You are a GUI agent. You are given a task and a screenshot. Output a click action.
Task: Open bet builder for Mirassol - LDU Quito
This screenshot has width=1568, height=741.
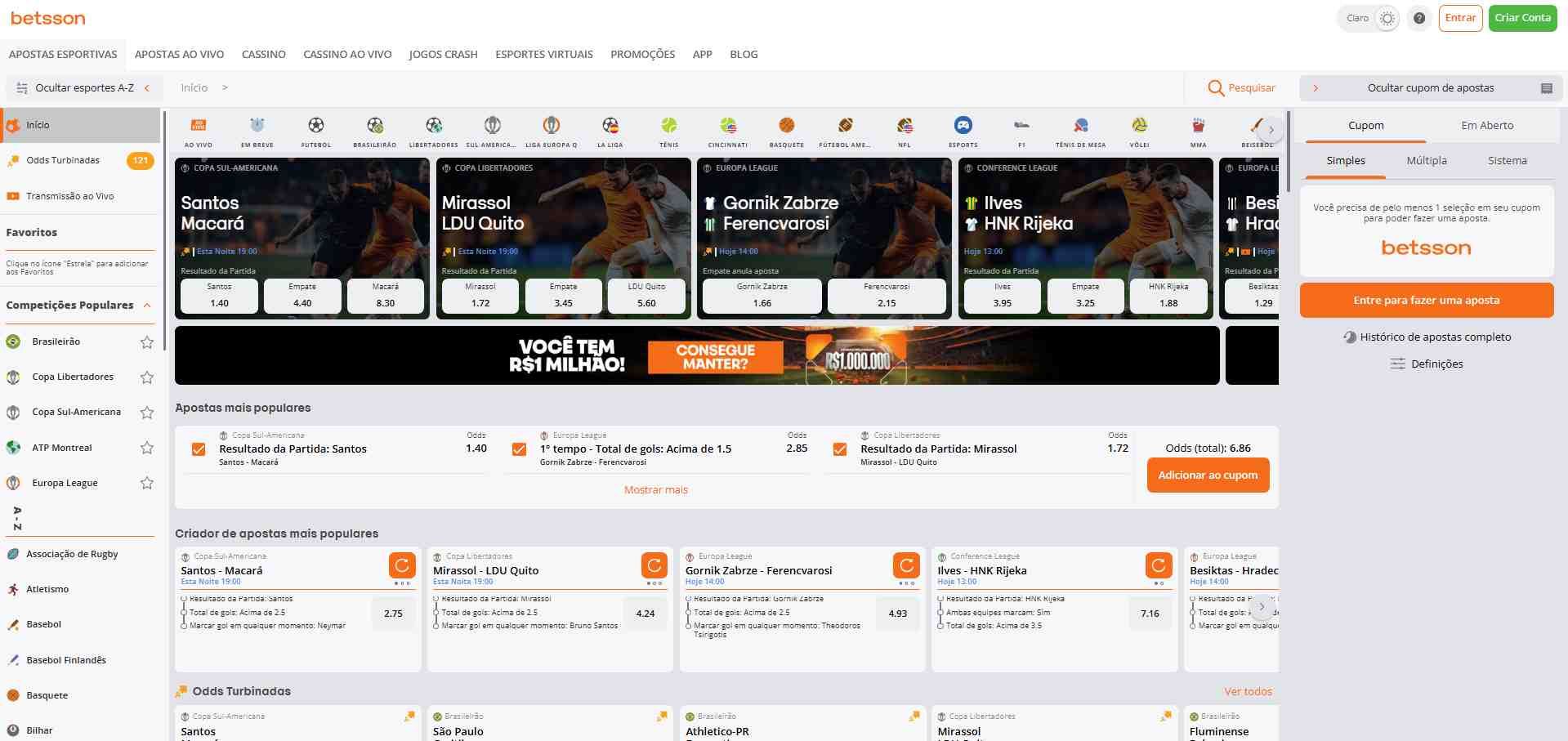(x=654, y=565)
